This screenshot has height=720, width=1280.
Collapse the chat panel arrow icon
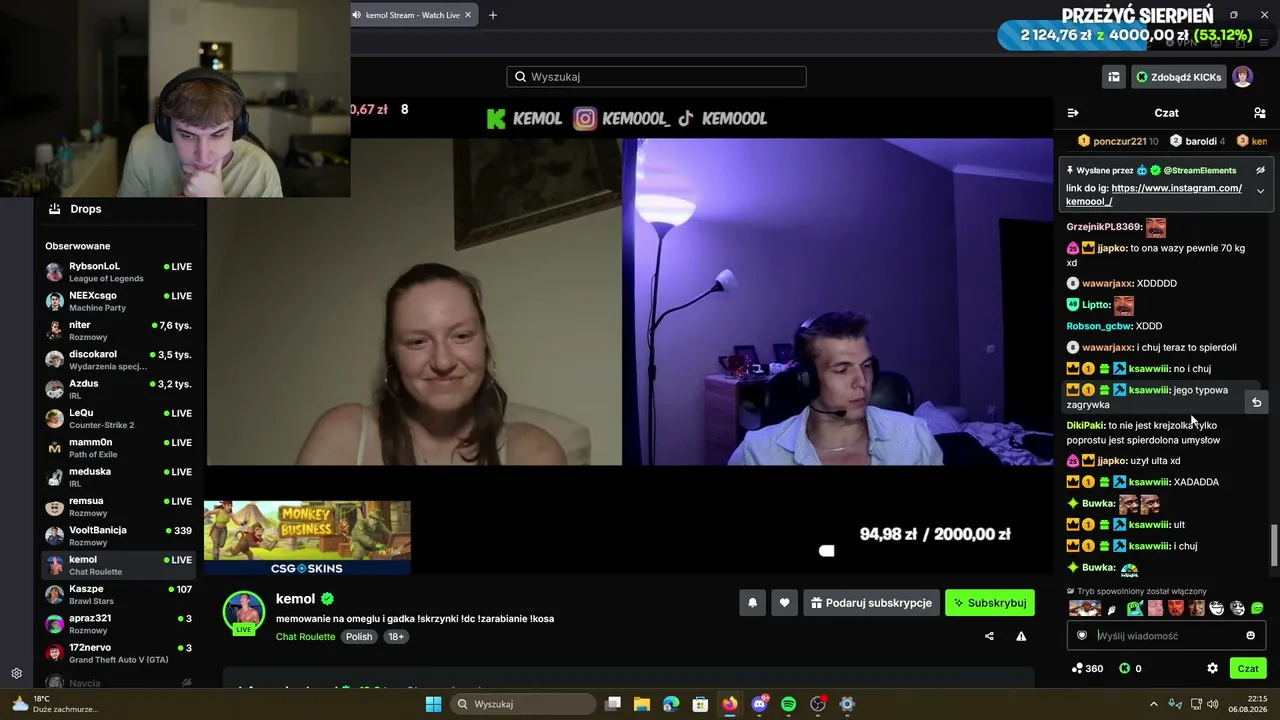(1073, 113)
